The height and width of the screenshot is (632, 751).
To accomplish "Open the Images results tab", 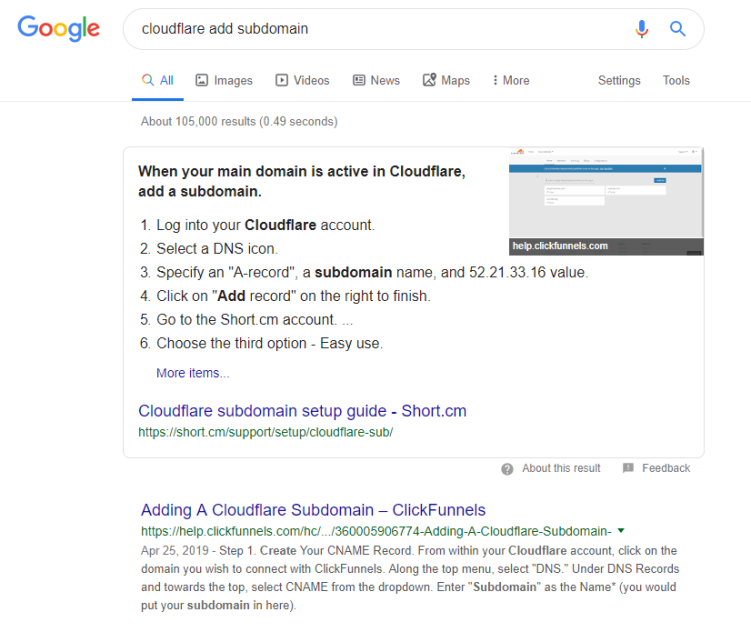I will (x=224, y=80).
